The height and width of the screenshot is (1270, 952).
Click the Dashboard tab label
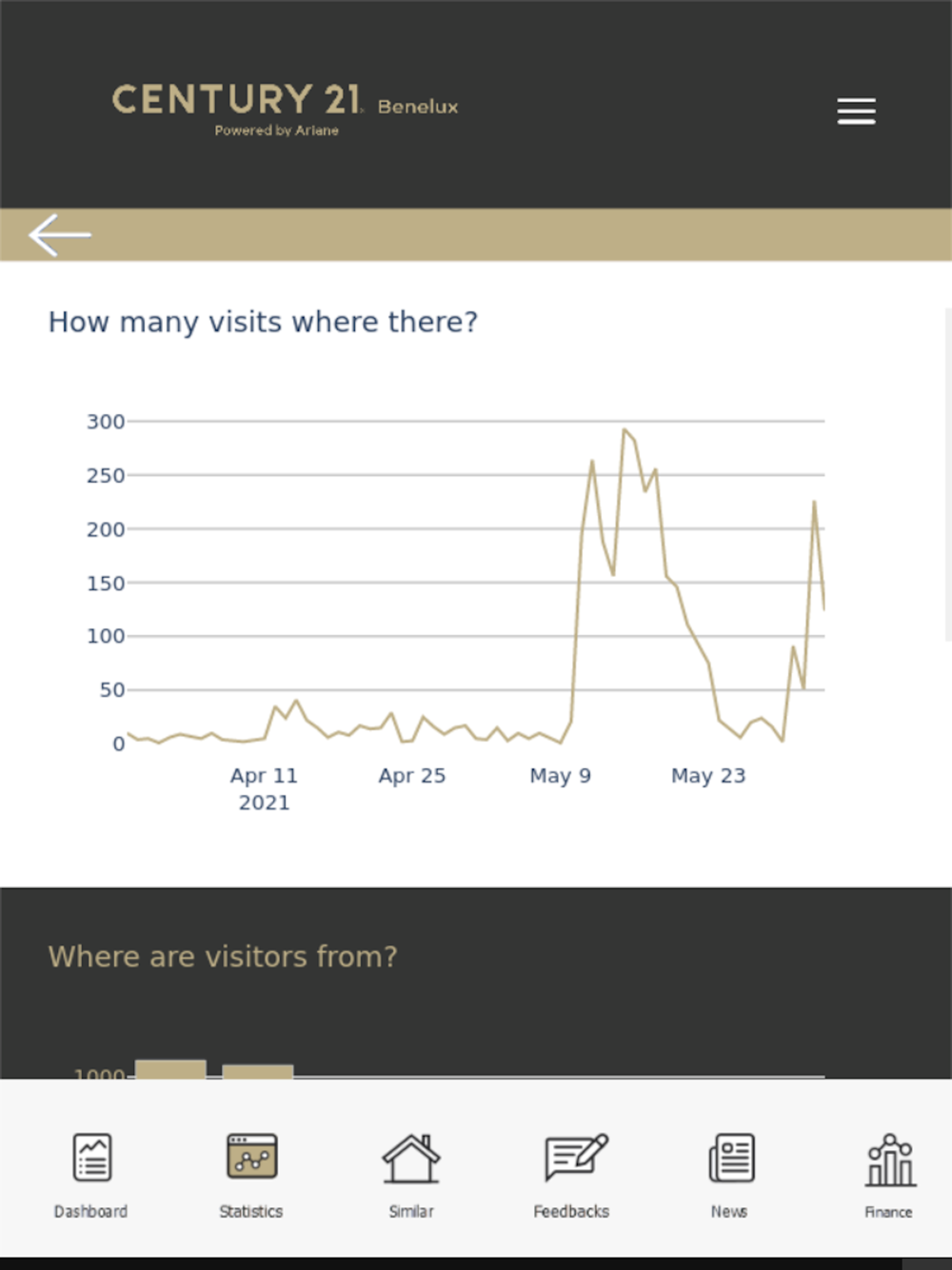(x=90, y=1211)
